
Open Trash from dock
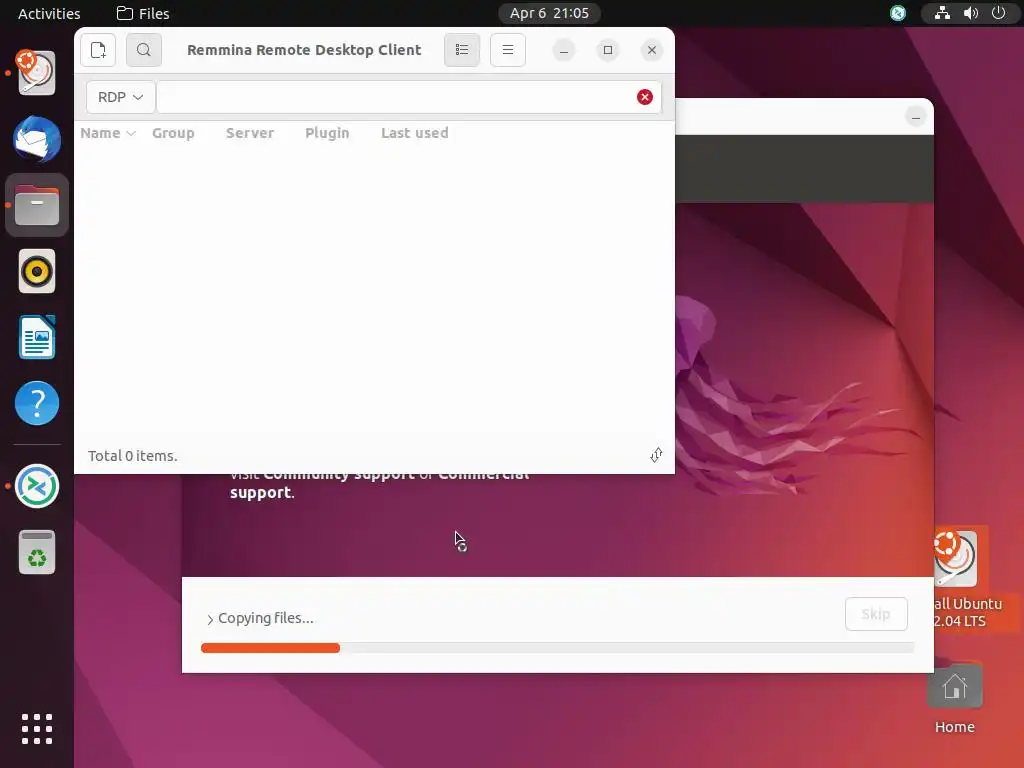click(37, 552)
